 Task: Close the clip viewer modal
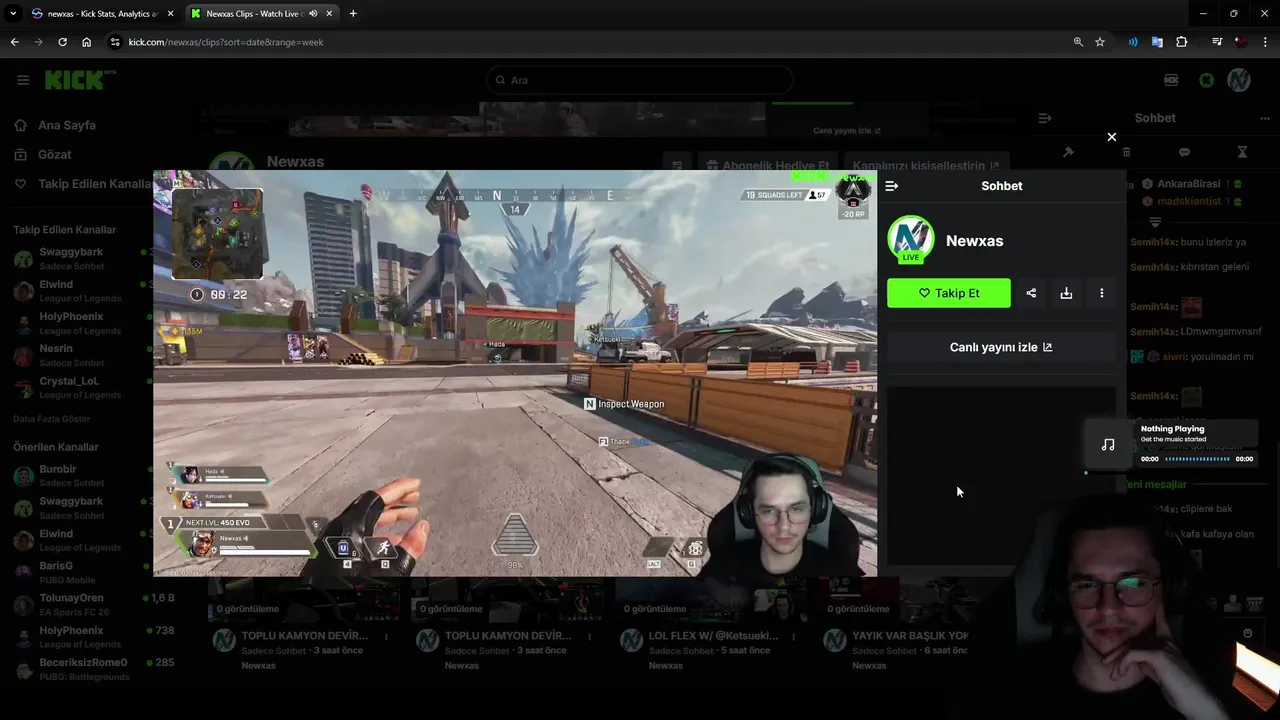coord(1111,137)
